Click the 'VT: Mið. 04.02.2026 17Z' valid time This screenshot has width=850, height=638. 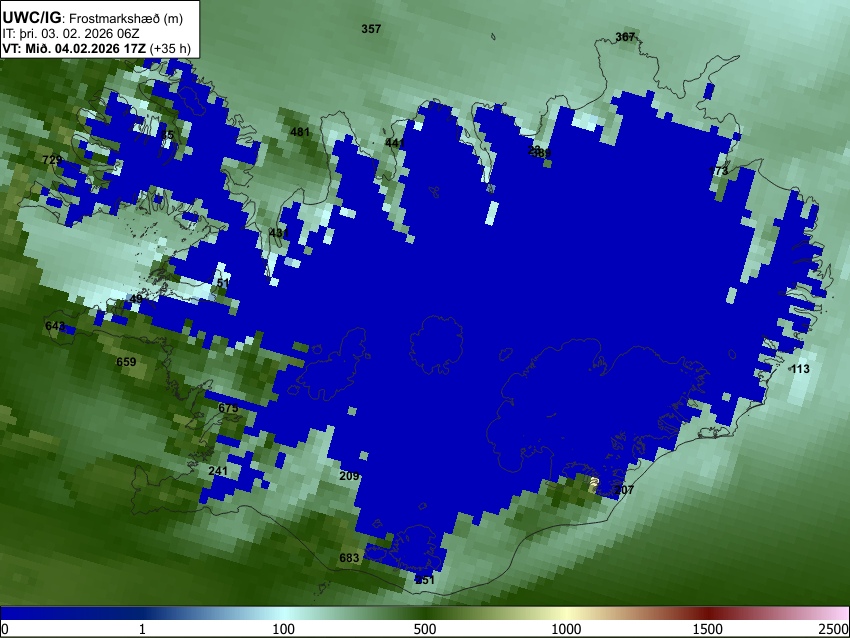coord(74,48)
